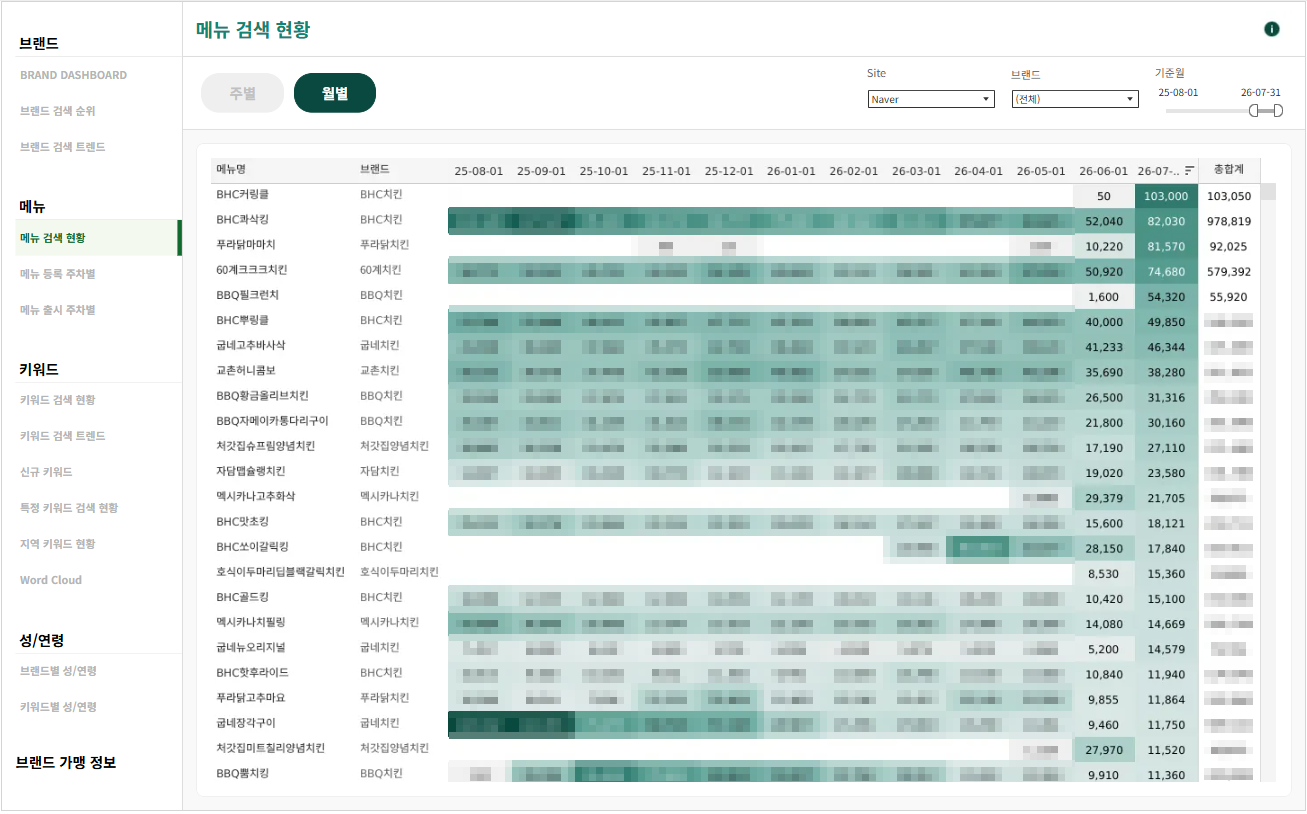Click the 총합계 column header
Screen dimensions: 1307x814
coord(1229,170)
